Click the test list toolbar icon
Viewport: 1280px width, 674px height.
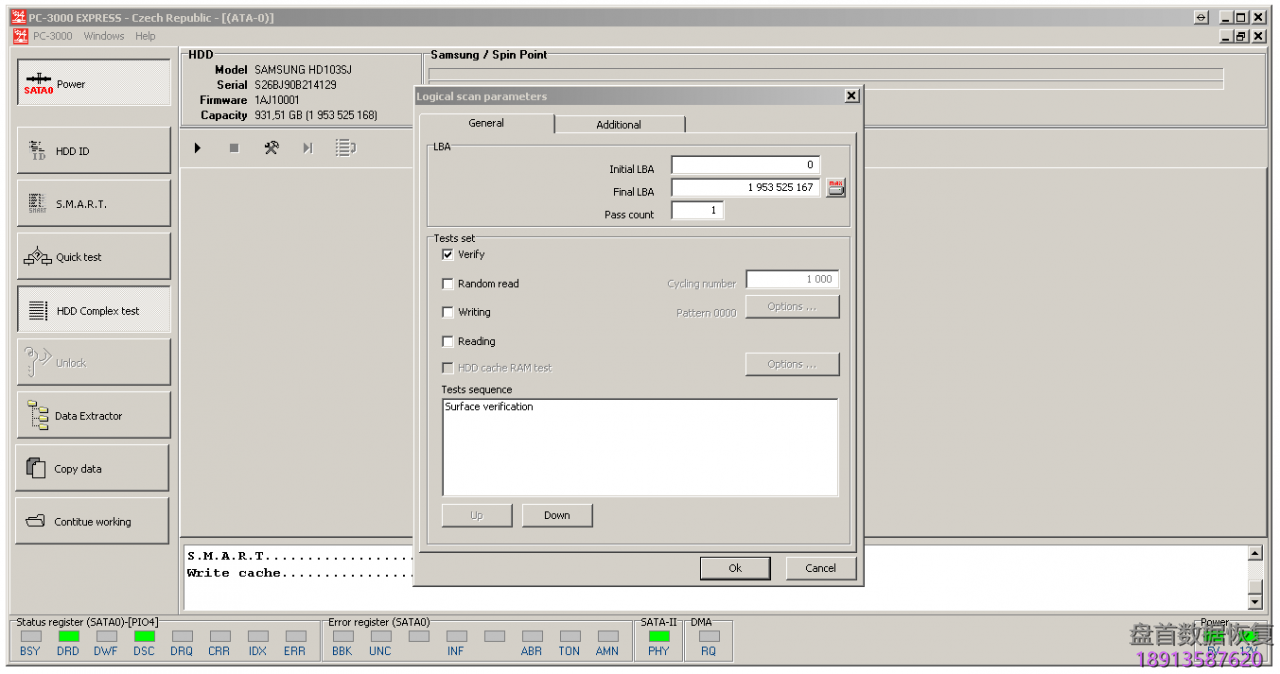pos(345,148)
